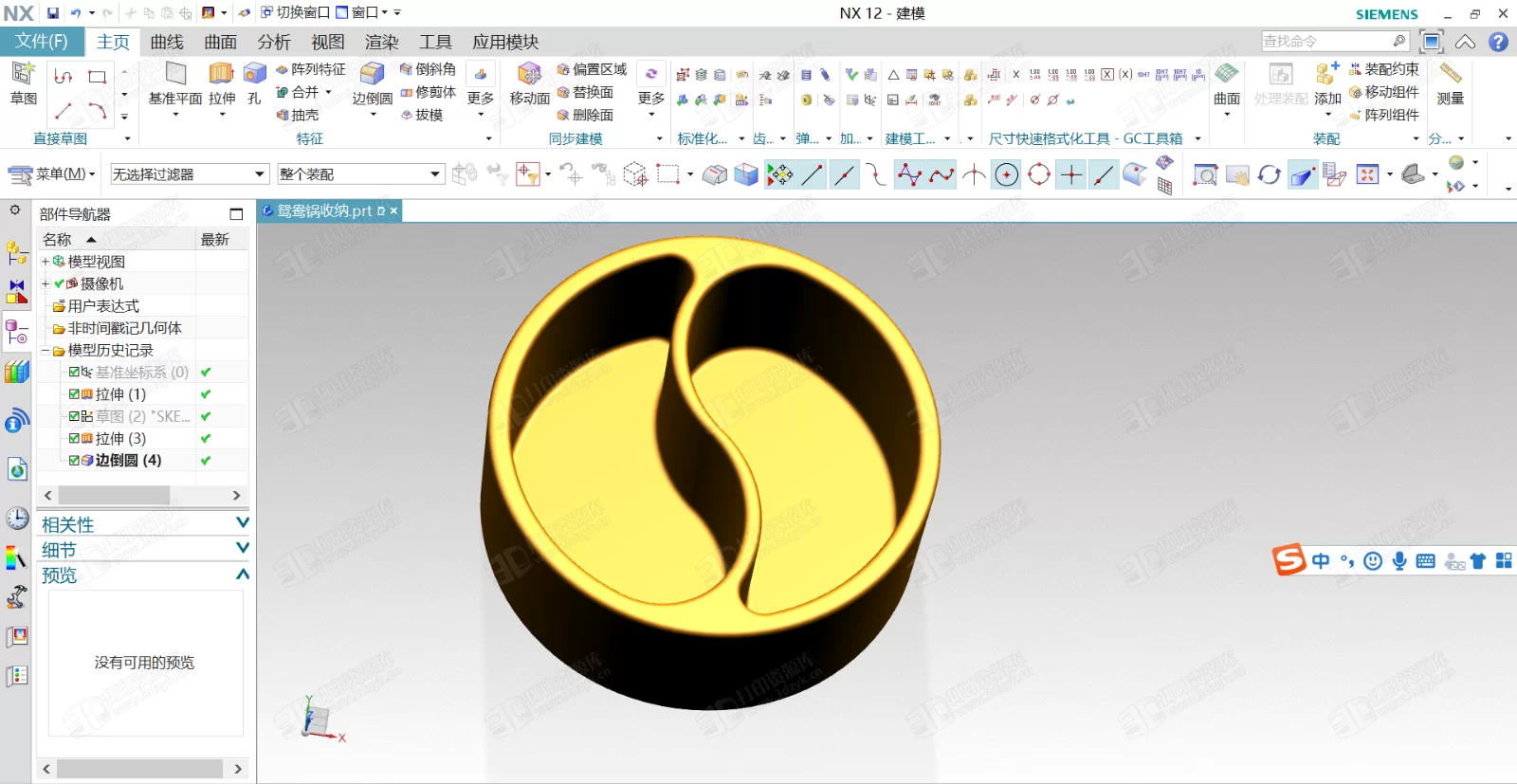Open the 菜单(M) dropdown

click(x=52, y=174)
